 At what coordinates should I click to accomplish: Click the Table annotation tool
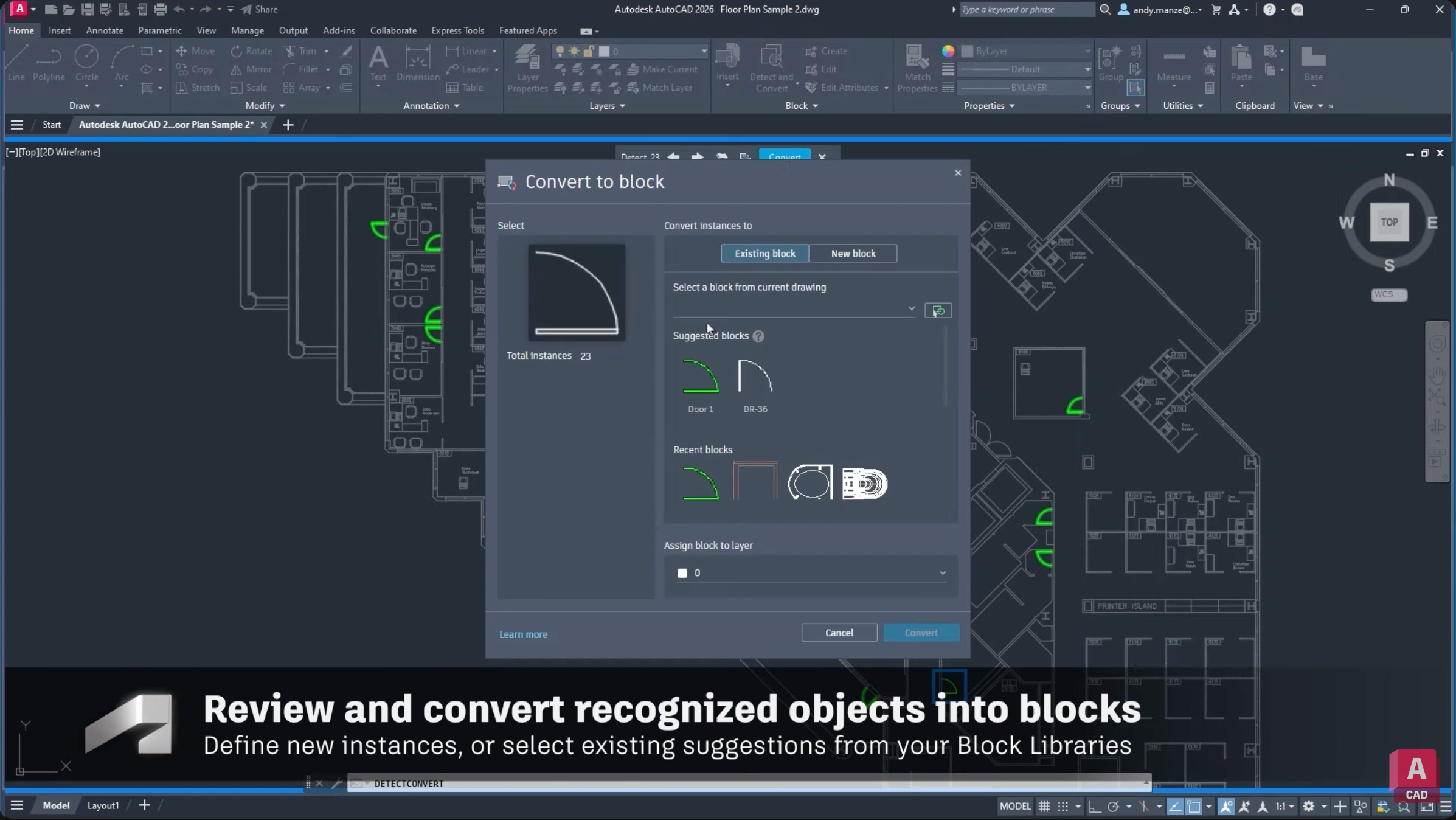465,88
